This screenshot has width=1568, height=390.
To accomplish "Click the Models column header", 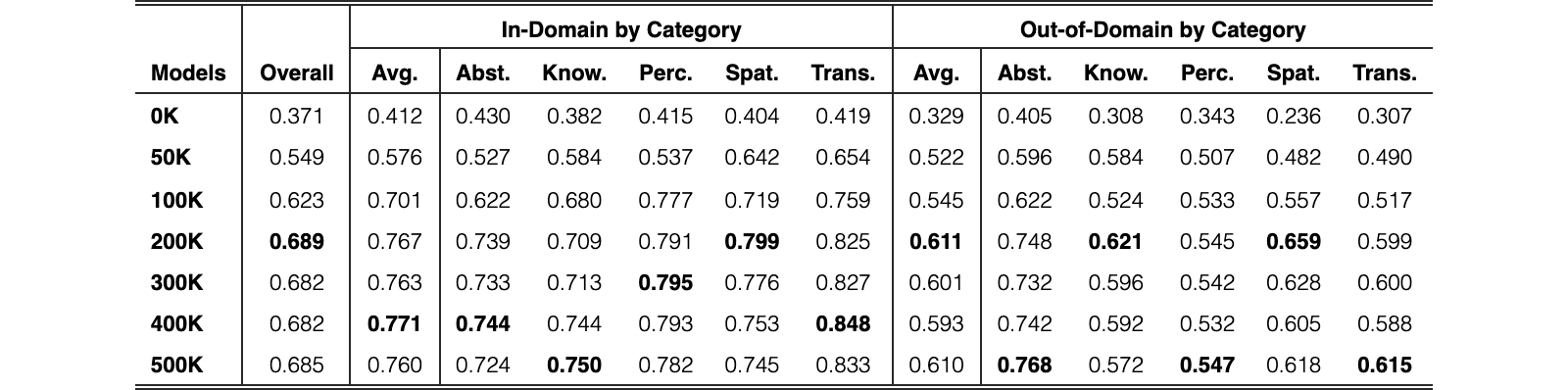I will point(188,73).
